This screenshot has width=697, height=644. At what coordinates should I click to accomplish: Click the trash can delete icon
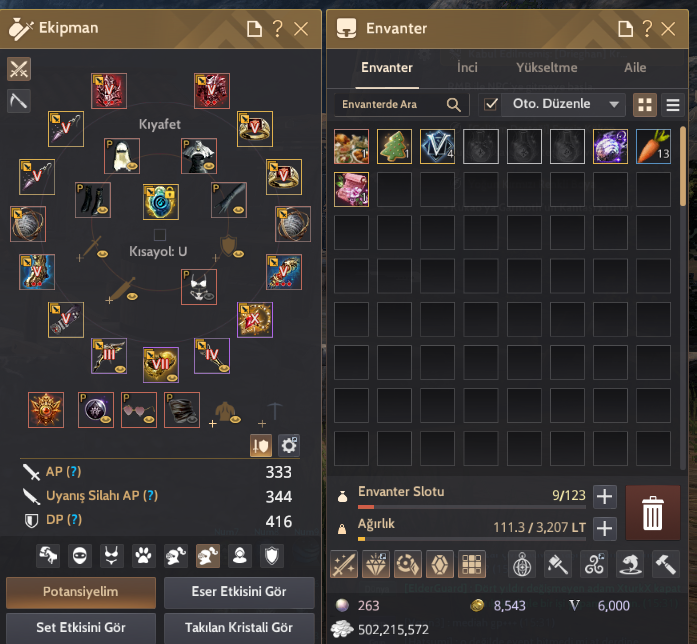(653, 512)
